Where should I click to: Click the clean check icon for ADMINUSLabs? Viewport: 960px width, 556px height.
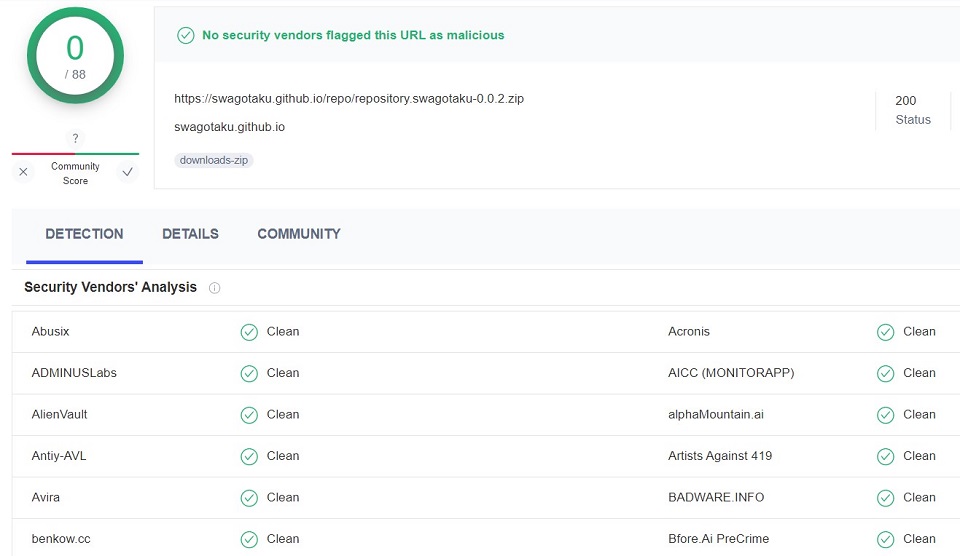point(249,374)
